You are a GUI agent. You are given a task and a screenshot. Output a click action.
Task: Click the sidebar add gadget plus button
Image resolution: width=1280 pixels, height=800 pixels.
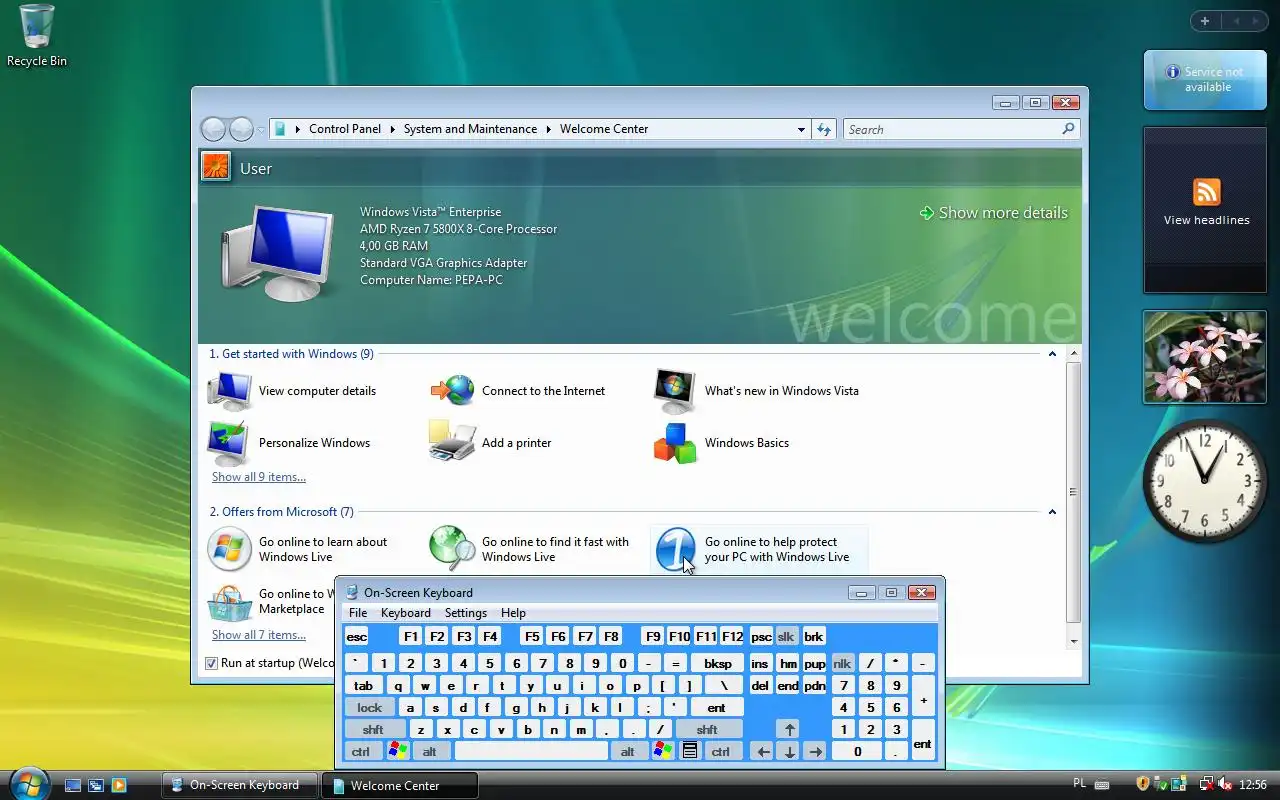coord(1205,21)
